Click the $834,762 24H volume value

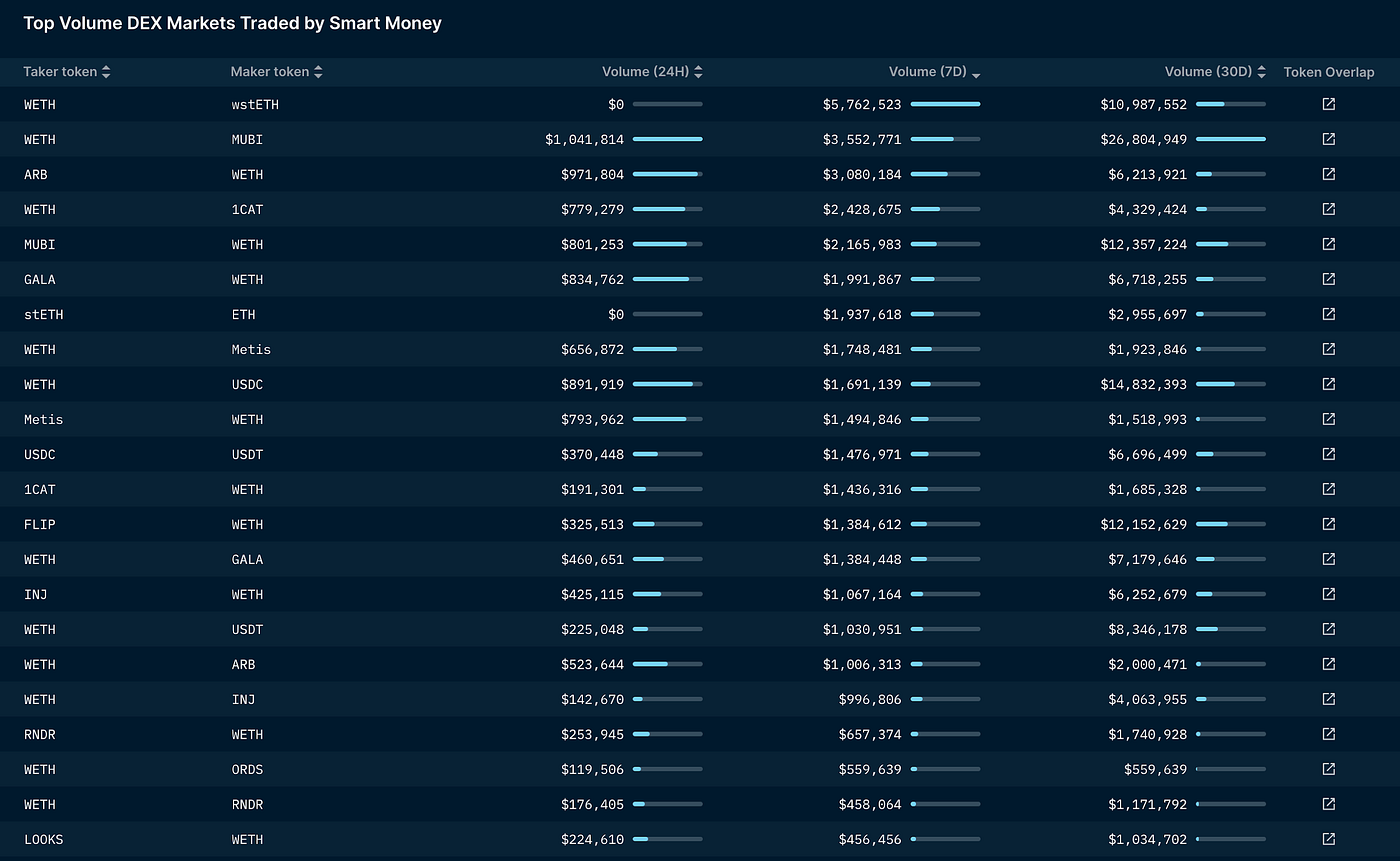click(x=592, y=279)
